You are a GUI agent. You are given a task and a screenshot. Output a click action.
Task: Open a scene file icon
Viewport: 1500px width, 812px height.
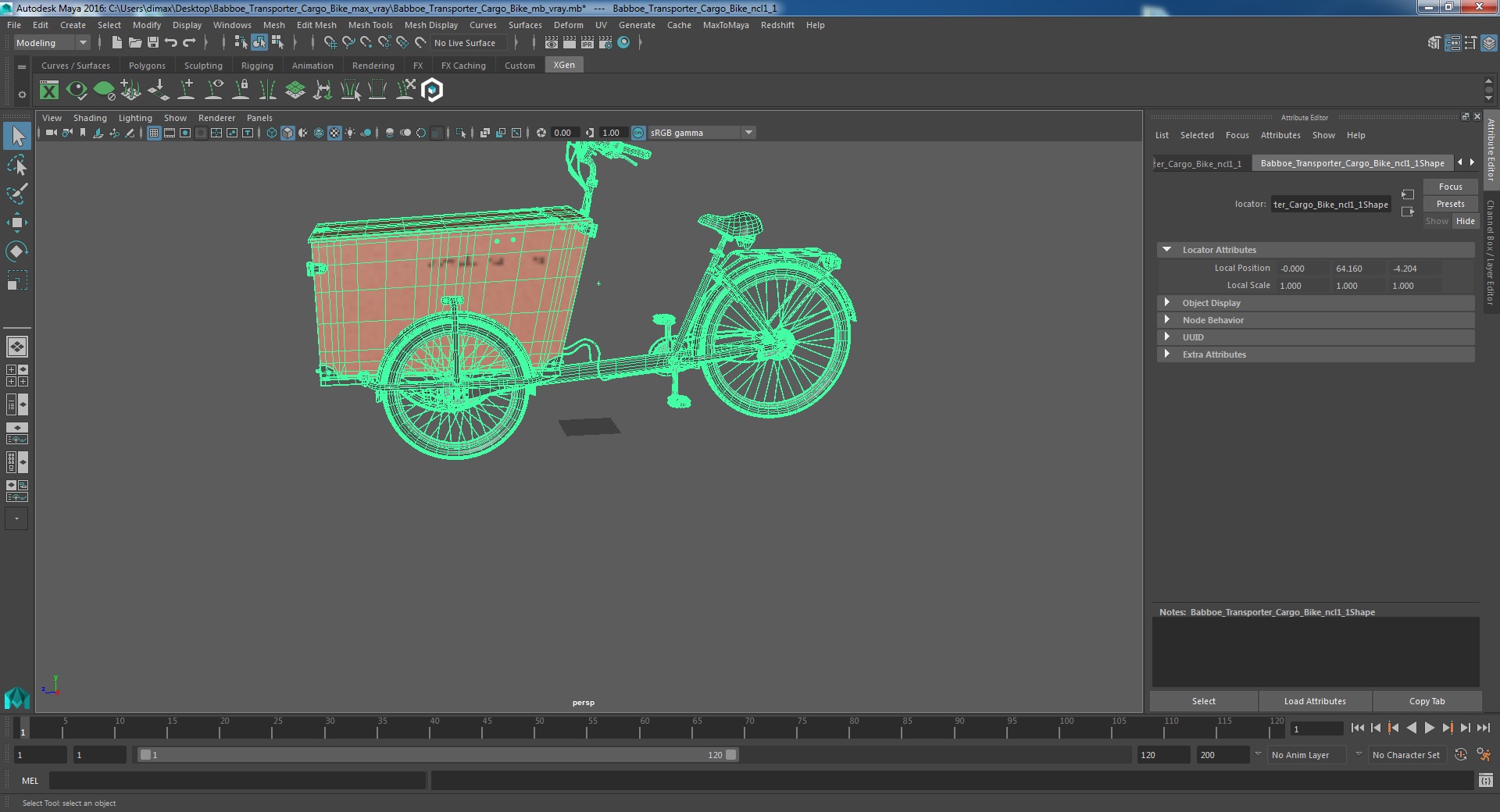click(x=134, y=43)
